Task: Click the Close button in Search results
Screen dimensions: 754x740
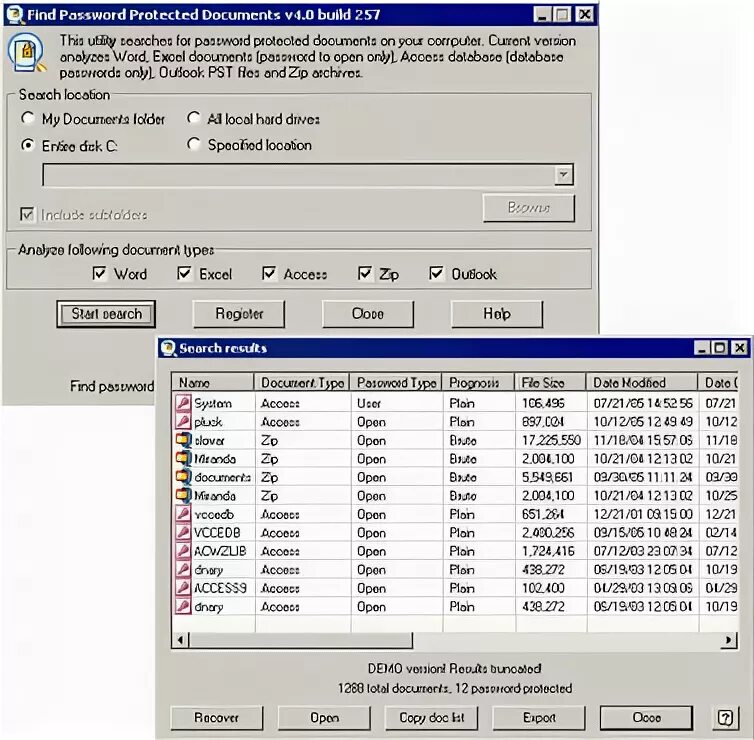Action: [x=647, y=718]
